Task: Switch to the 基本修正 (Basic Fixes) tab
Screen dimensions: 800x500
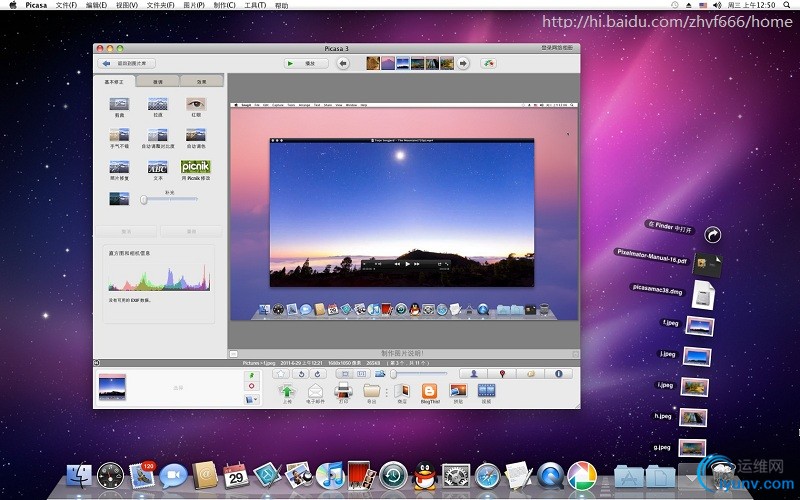Action: pyautogui.click(x=114, y=82)
